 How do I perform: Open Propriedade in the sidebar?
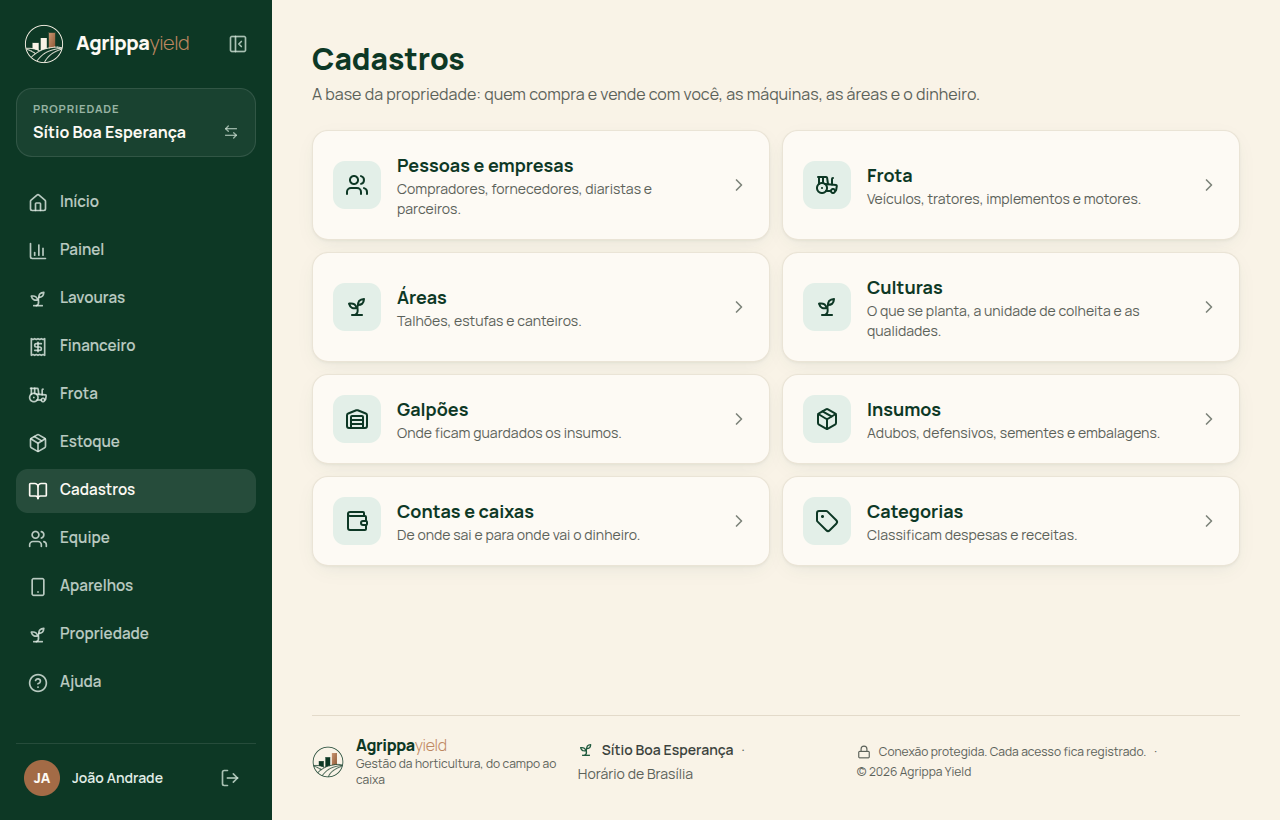point(136,634)
